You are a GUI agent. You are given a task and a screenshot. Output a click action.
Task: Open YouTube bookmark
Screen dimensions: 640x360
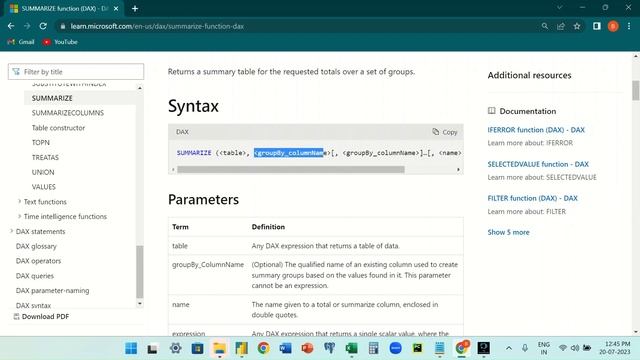click(x=60, y=42)
